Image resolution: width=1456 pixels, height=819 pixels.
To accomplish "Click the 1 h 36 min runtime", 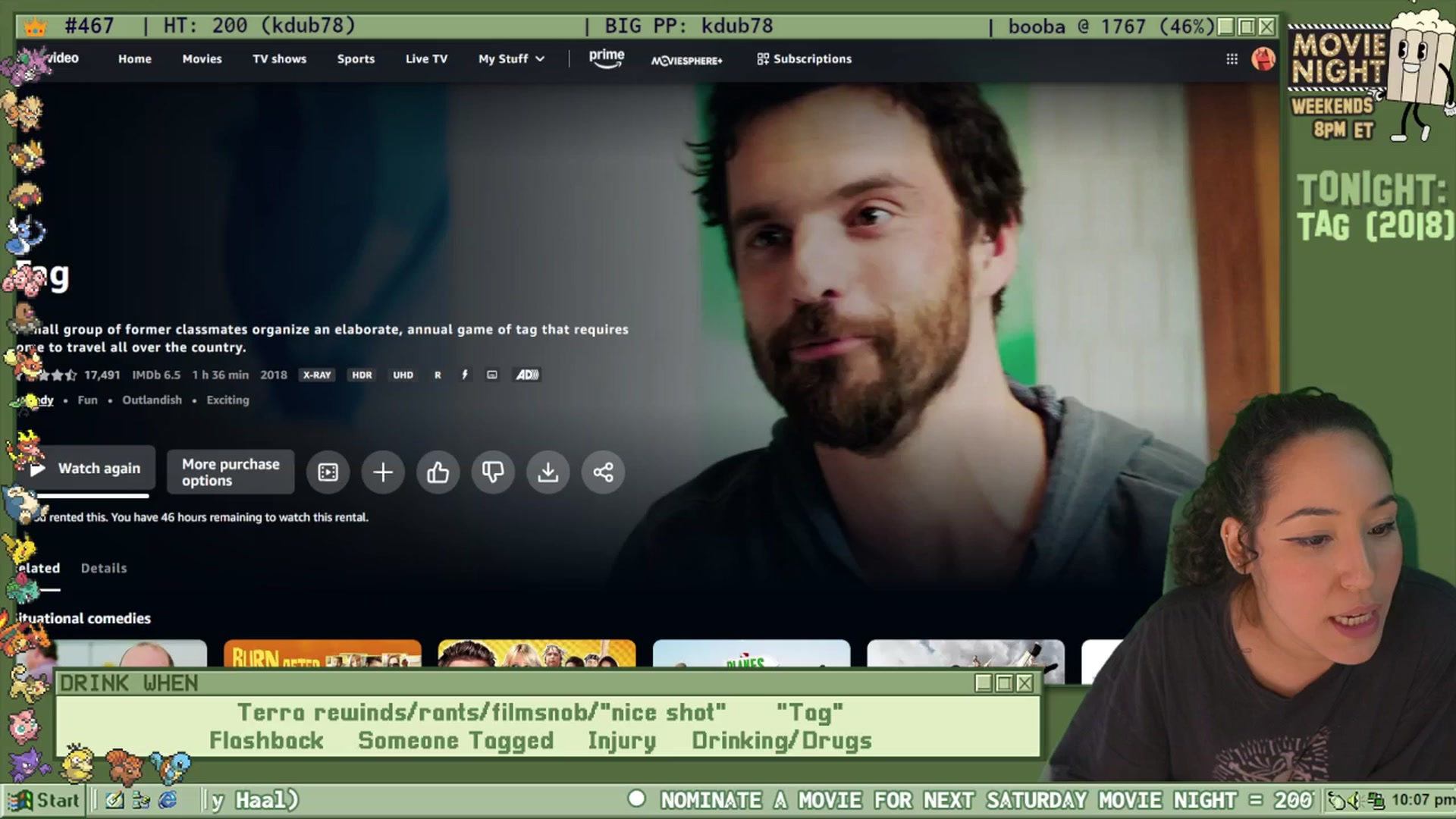I will tap(220, 375).
